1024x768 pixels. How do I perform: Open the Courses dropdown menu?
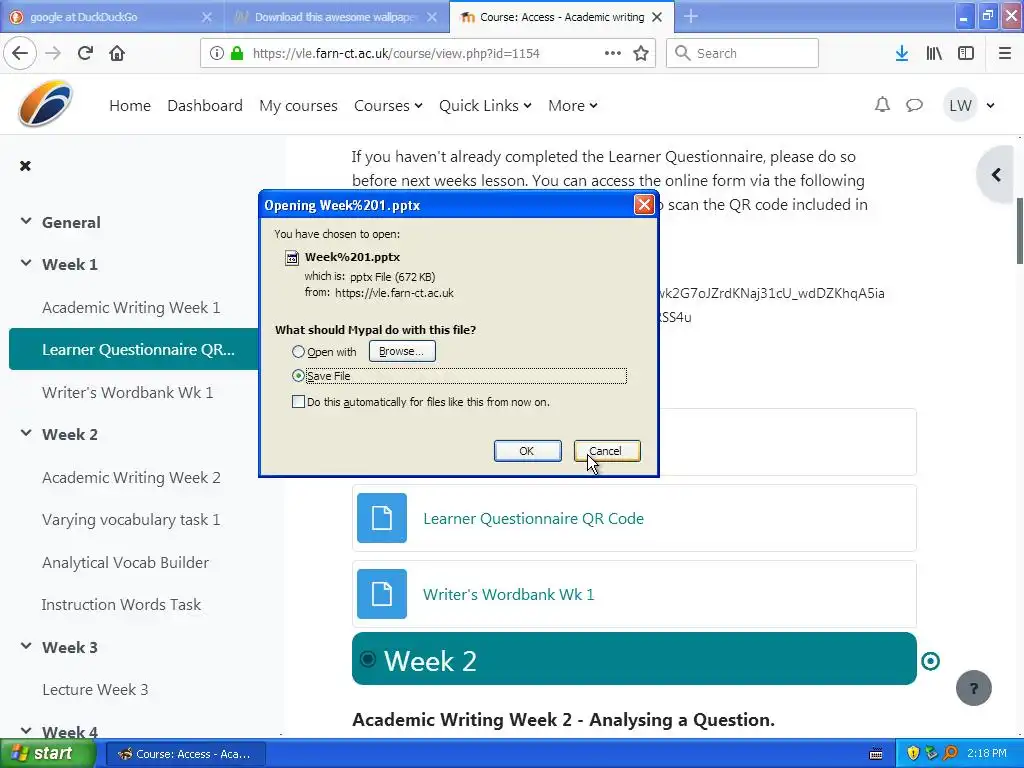[388, 105]
